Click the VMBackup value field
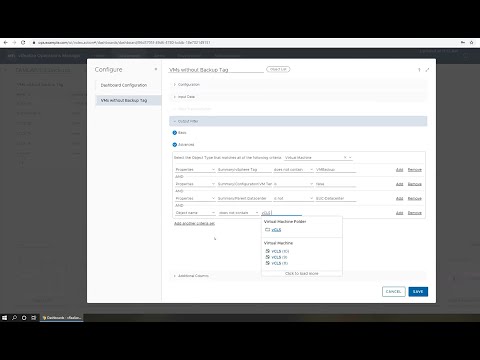The height and width of the screenshot is (360, 480). tap(336, 170)
